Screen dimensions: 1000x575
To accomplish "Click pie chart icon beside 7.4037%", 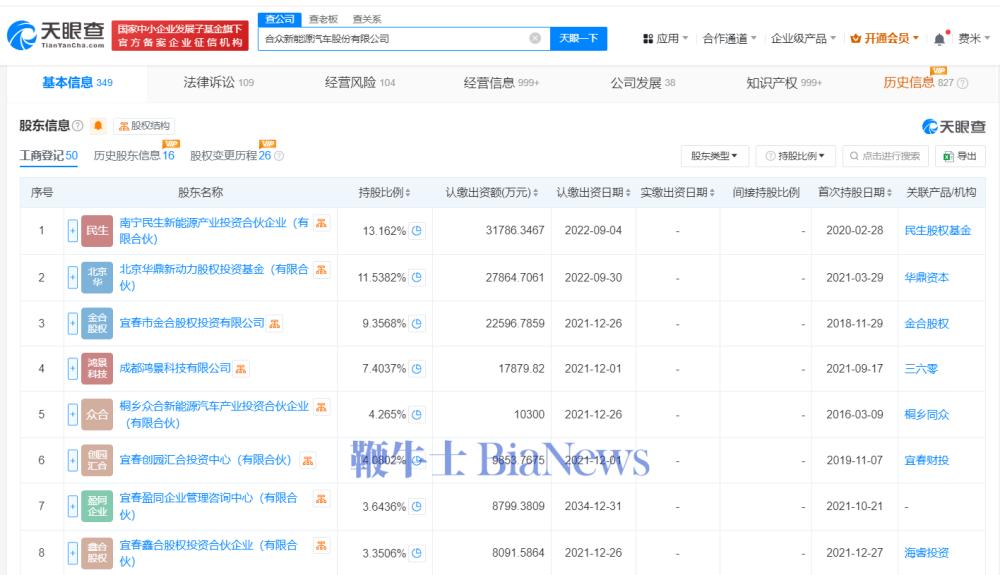I will click(x=416, y=368).
